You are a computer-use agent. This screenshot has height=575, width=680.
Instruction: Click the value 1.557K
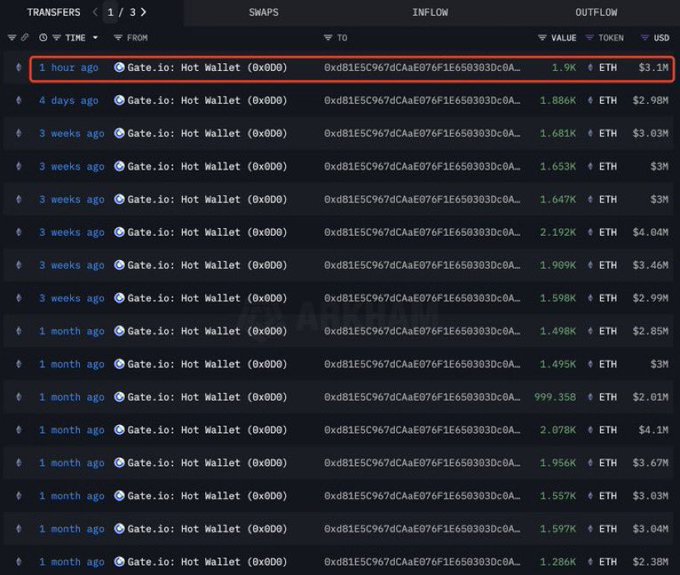point(558,496)
